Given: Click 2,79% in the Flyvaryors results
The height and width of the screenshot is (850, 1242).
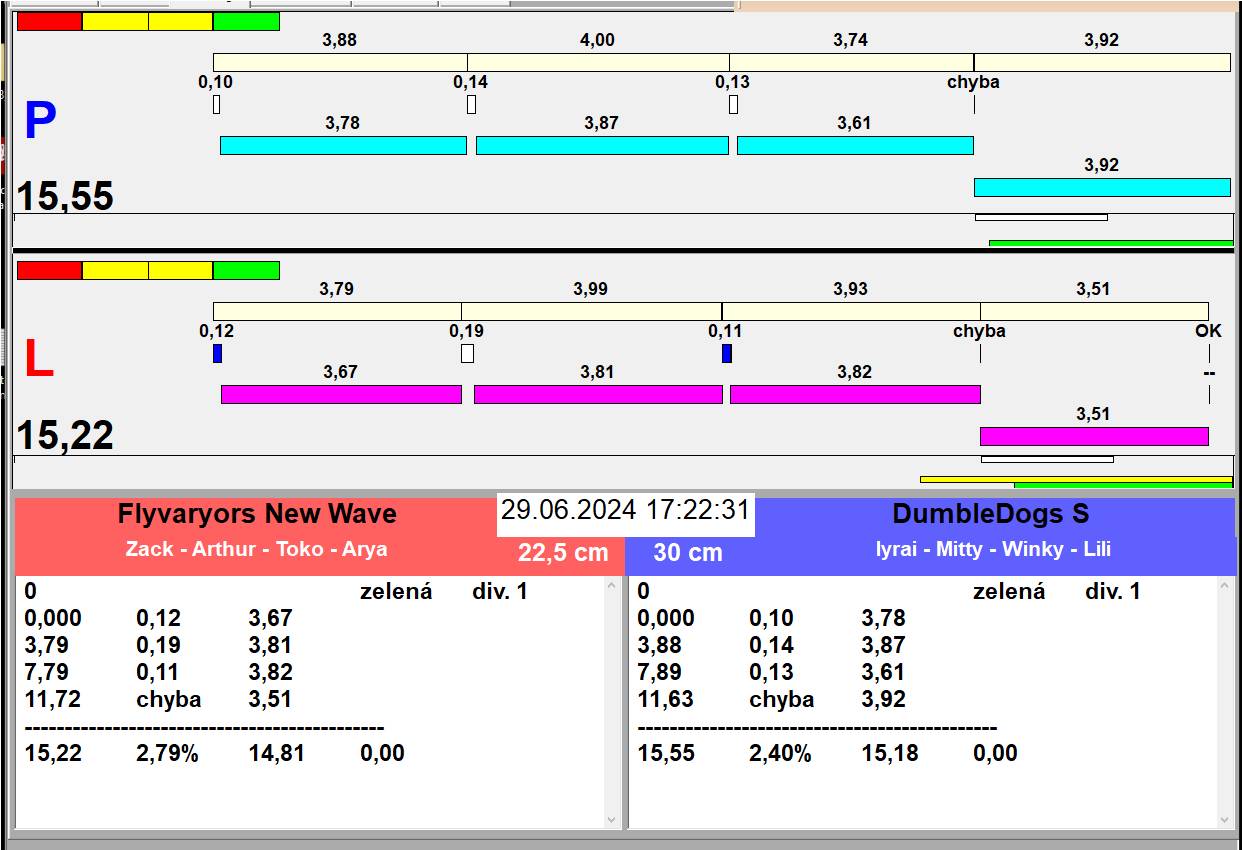Looking at the screenshot, I should pyautogui.click(x=167, y=753).
